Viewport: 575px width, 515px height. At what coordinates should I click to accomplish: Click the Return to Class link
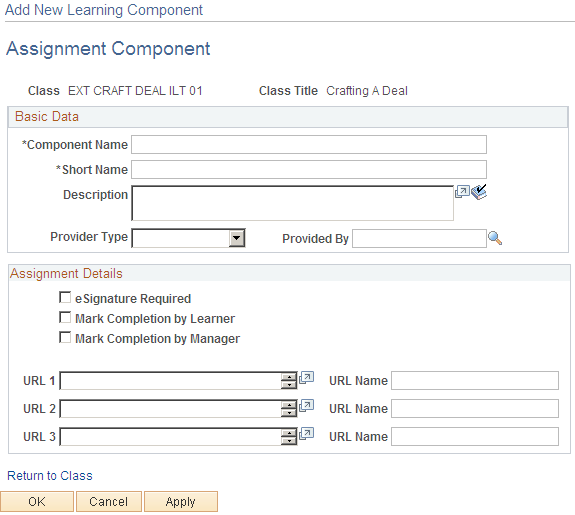tap(50, 476)
